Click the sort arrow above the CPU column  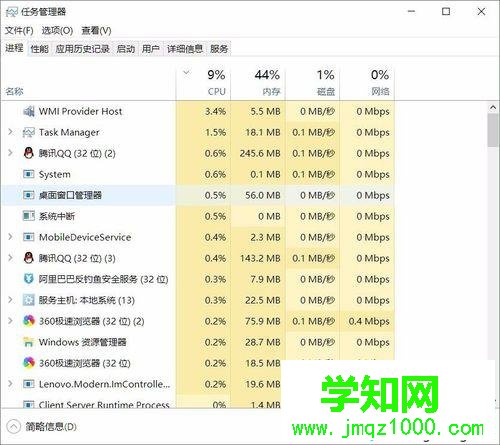tap(187, 72)
